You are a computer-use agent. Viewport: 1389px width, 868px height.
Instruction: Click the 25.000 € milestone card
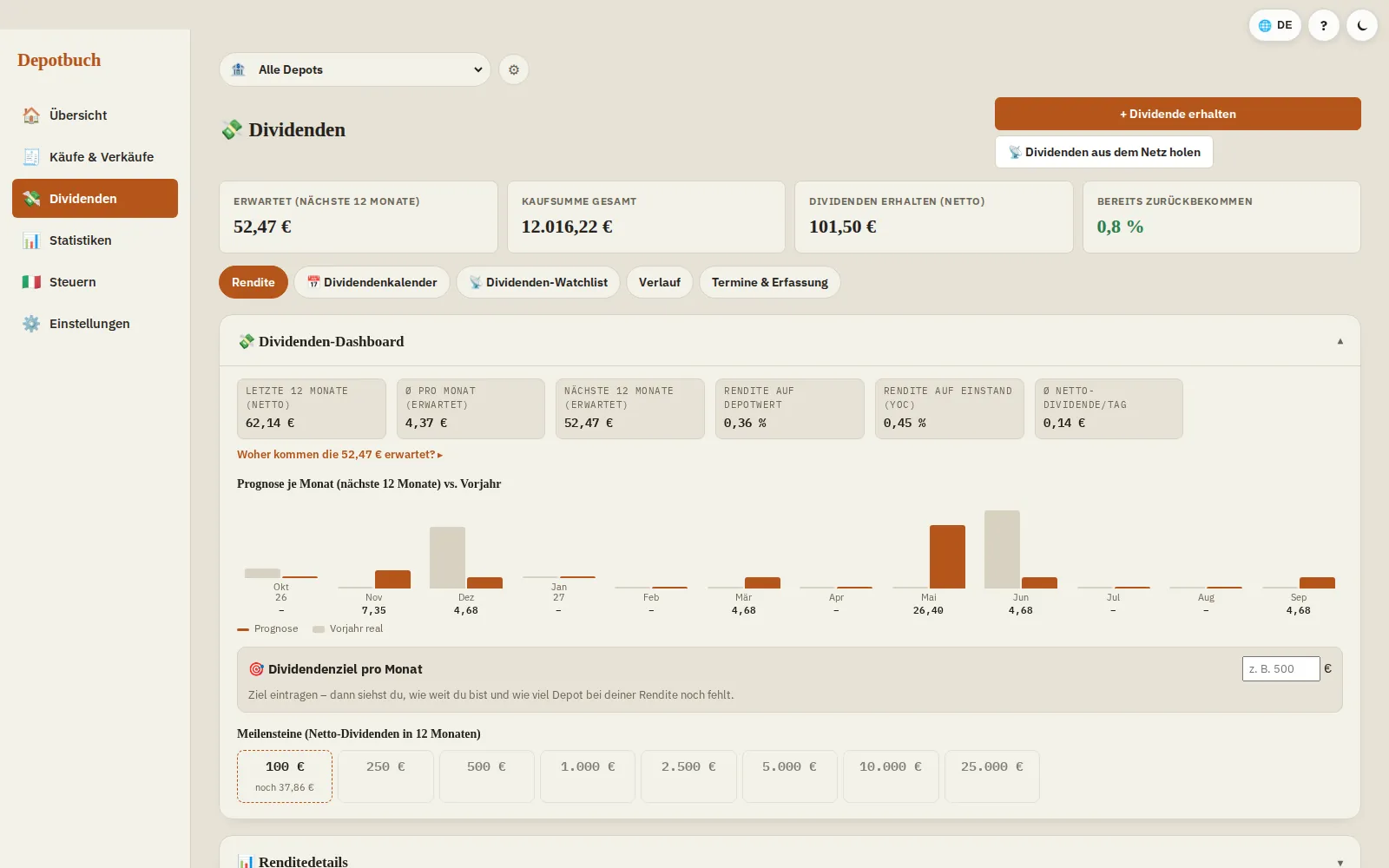pyautogui.click(x=992, y=776)
